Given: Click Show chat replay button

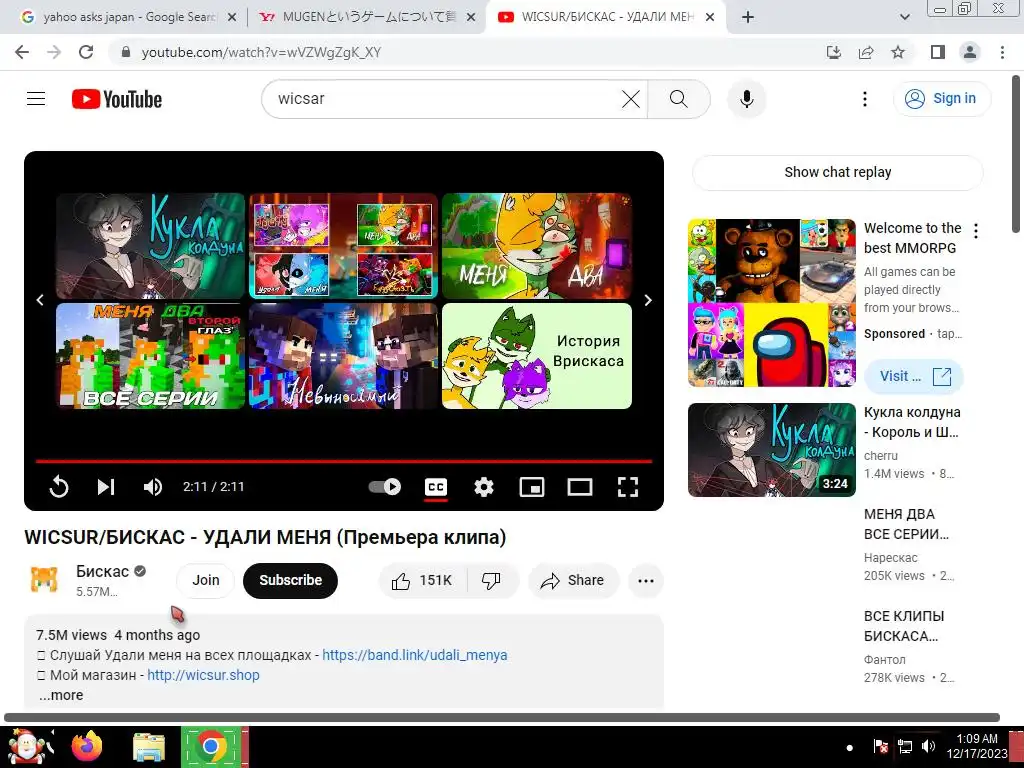Looking at the screenshot, I should coord(837,172).
